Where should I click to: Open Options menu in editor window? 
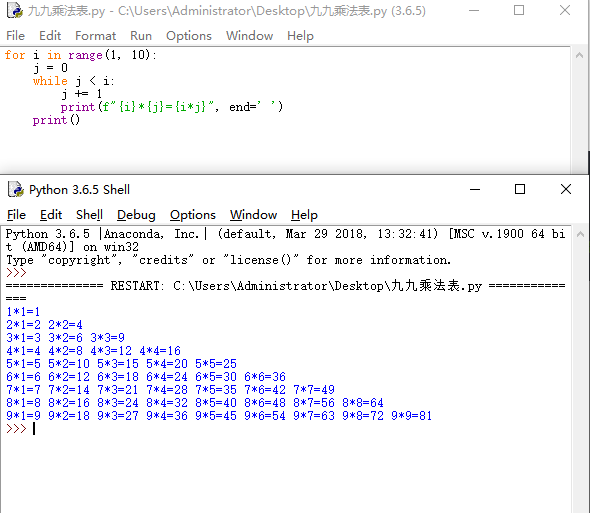click(x=189, y=36)
